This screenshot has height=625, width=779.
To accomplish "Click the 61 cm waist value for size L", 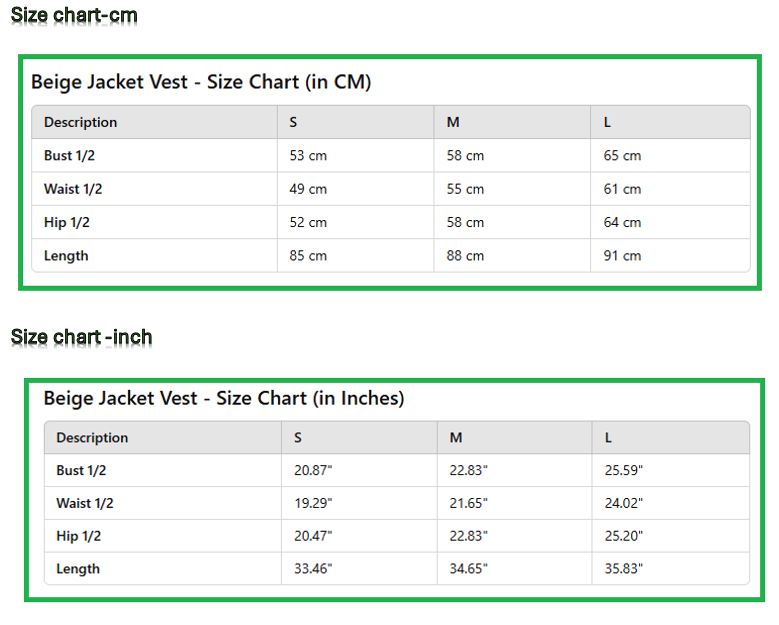I will tap(622, 189).
